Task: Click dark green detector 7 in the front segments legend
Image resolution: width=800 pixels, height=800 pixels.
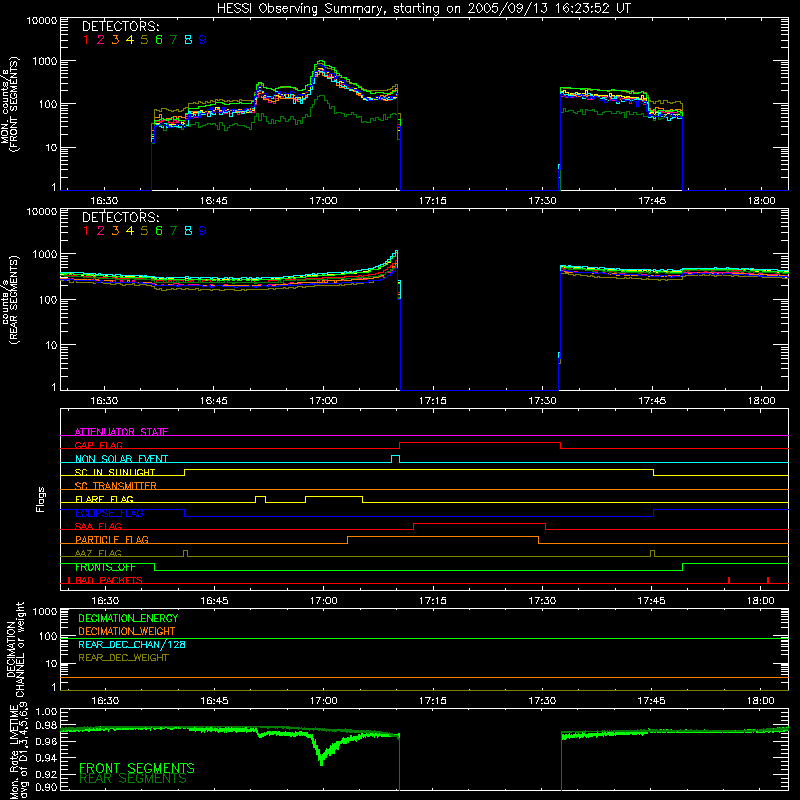Action: coord(173,40)
